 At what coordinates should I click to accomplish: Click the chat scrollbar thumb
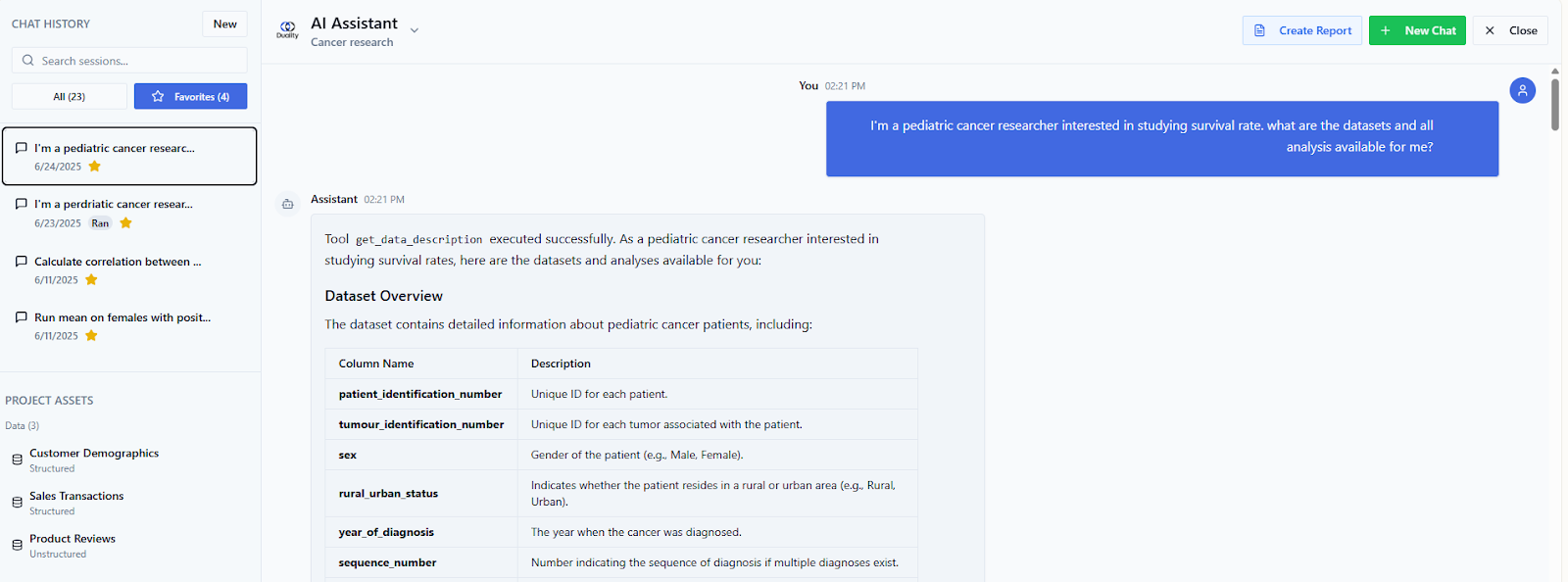coord(1555,104)
